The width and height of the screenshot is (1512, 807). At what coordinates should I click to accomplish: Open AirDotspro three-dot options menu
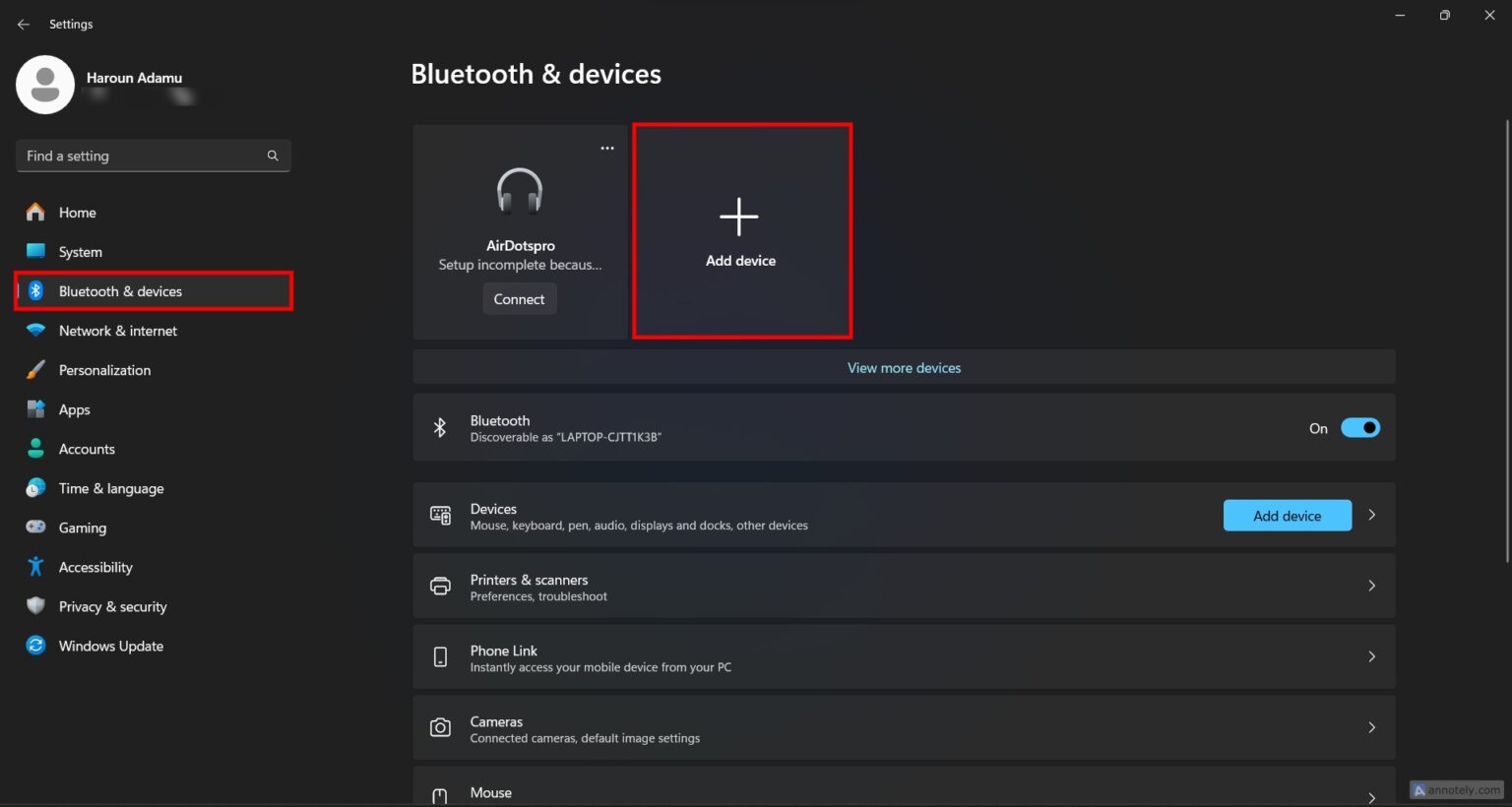(607, 149)
